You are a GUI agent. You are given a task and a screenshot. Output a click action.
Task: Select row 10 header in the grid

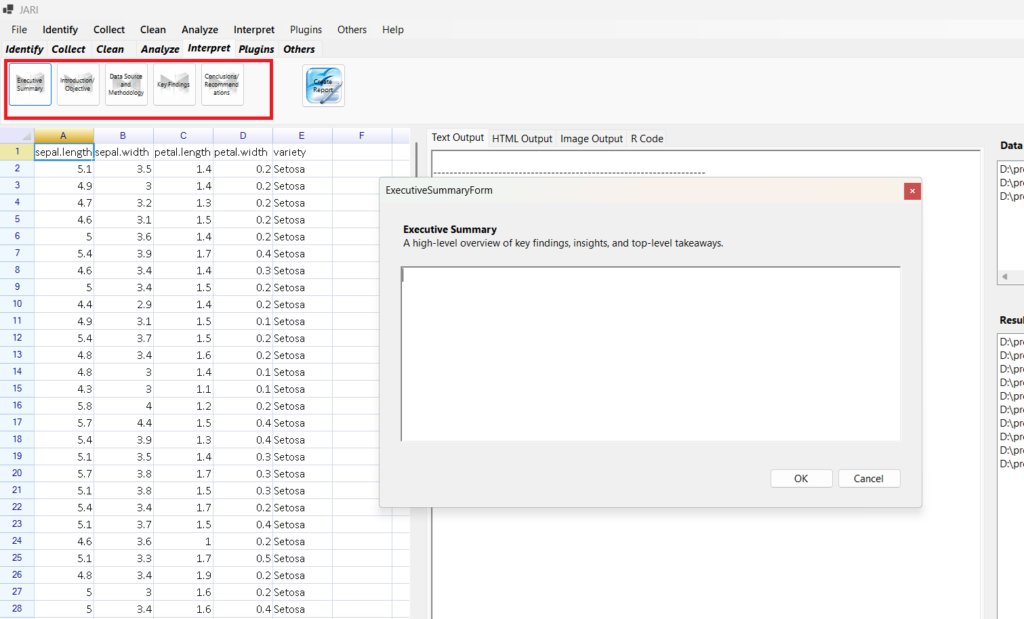[17, 304]
